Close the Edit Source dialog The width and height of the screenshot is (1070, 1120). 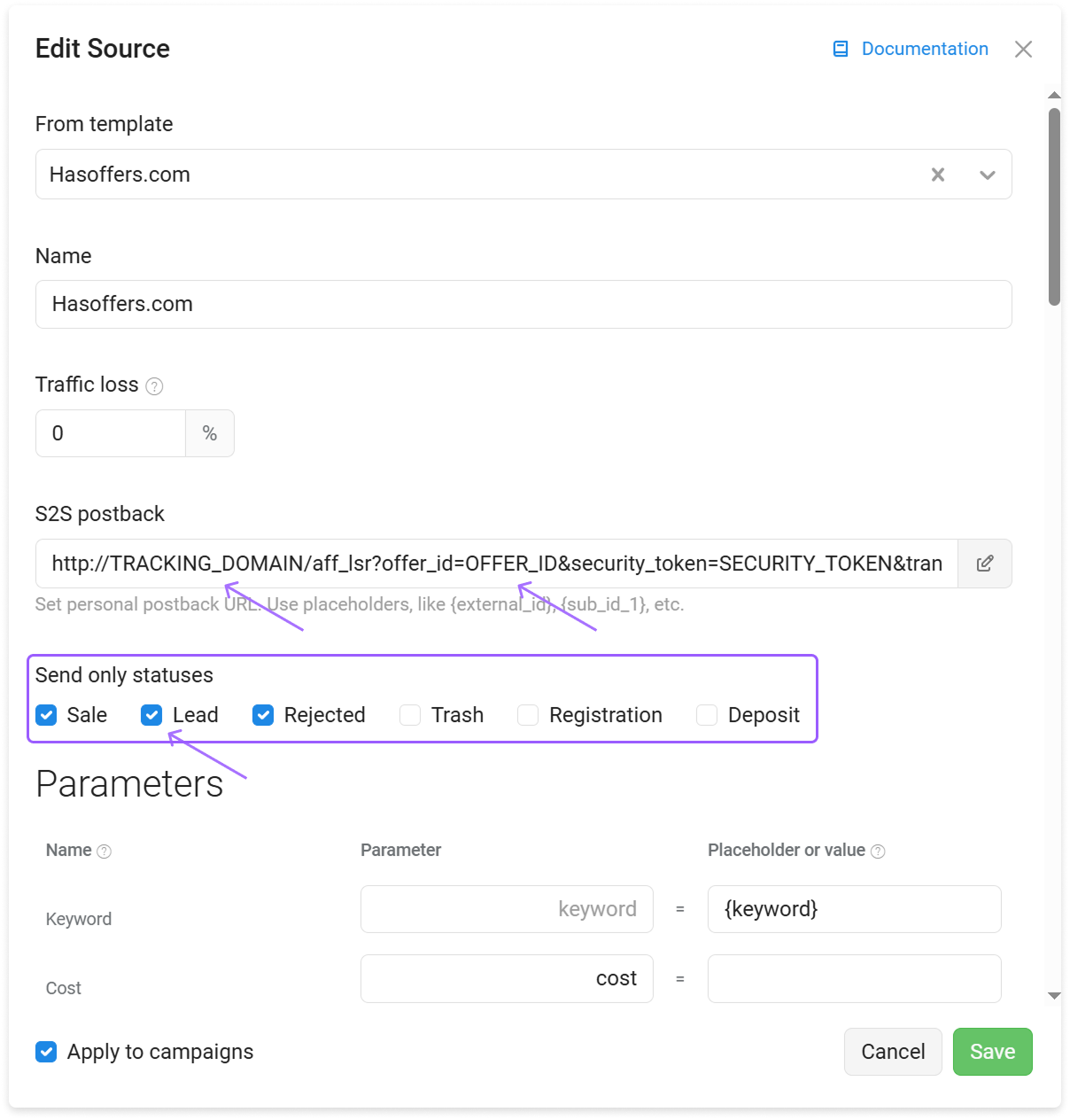[x=1023, y=49]
